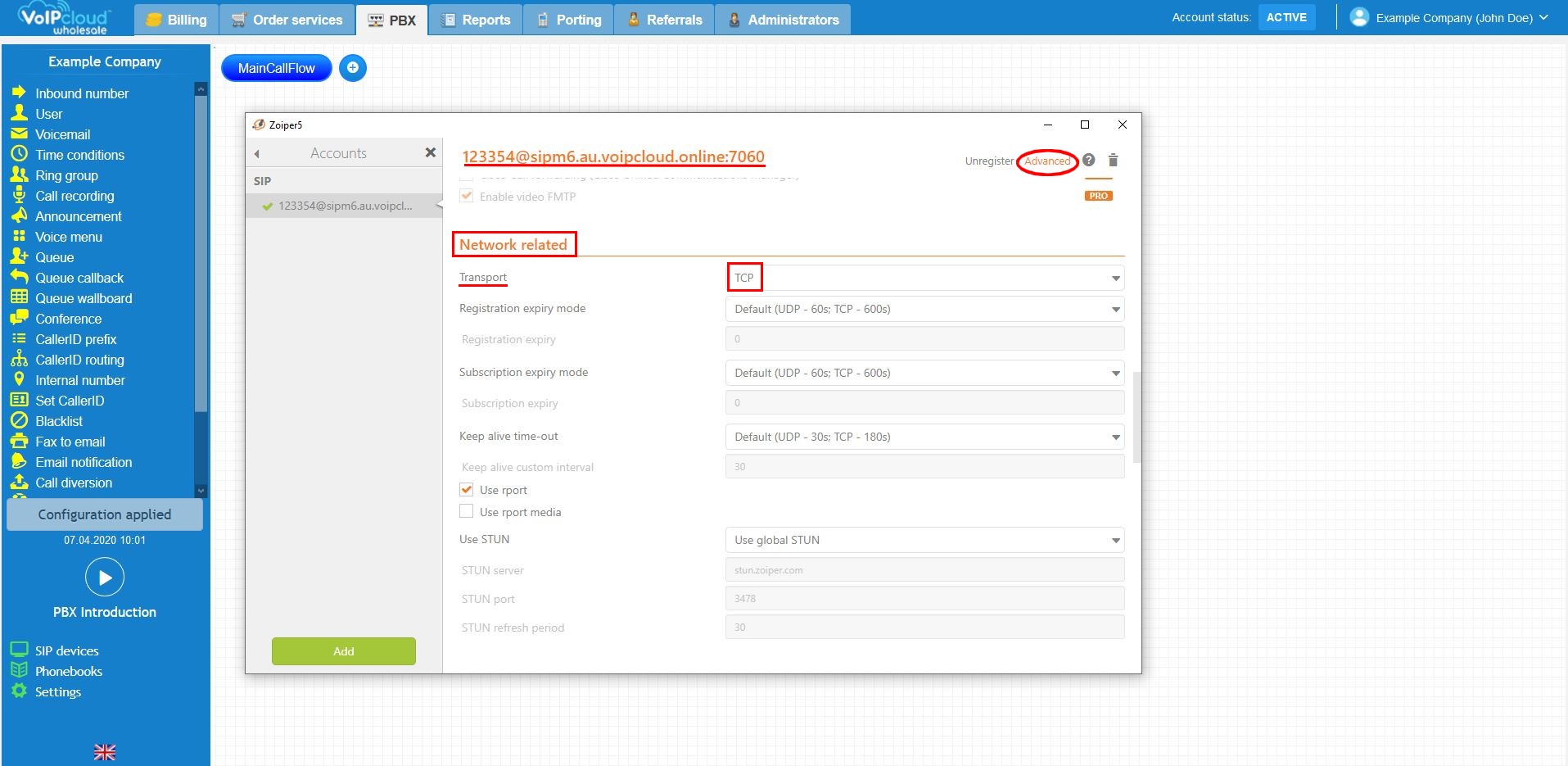Viewport: 1568px width, 766px height.
Task: Open the Order services tab
Action: pyautogui.click(x=287, y=20)
